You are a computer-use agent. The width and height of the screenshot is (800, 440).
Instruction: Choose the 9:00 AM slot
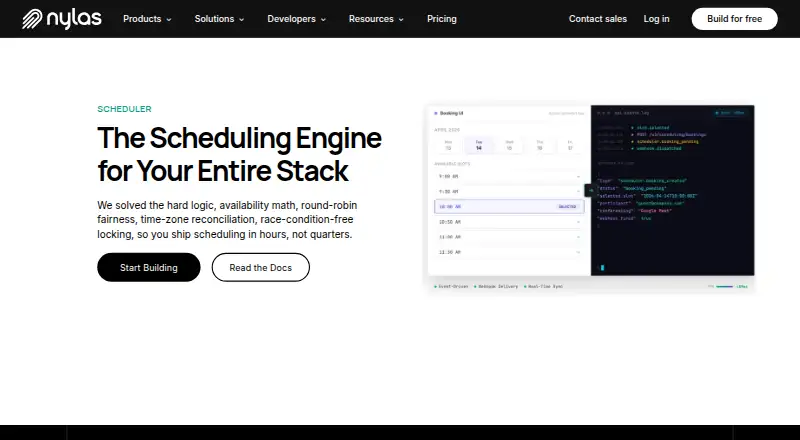tap(509, 177)
